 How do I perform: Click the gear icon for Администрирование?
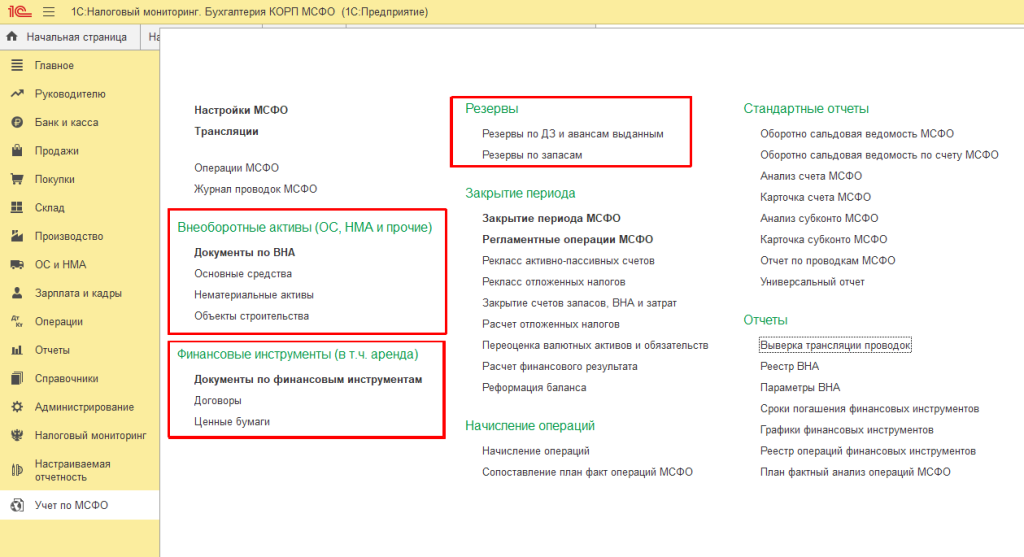(16, 407)
